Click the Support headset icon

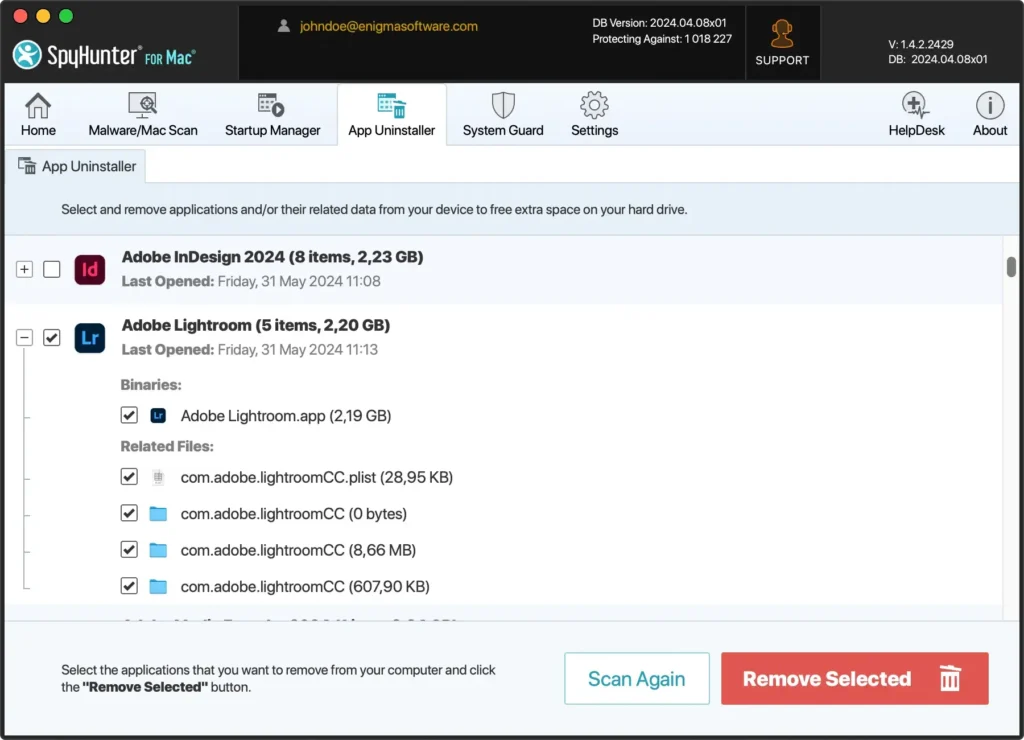point(782,34)
